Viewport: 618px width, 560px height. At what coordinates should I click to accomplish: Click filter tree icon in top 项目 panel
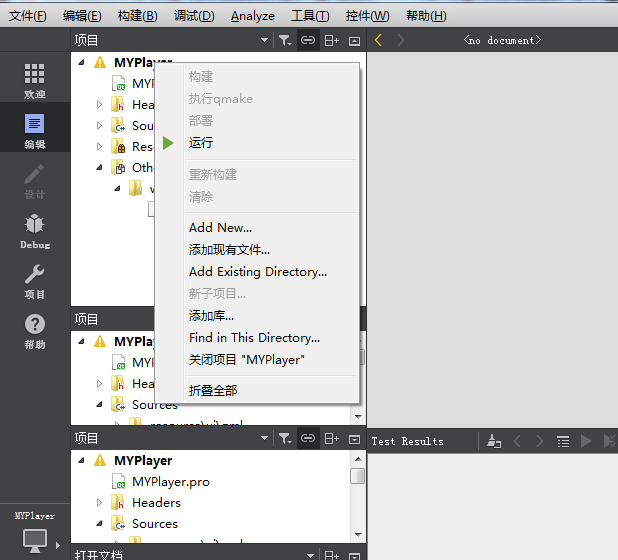(285, 40)
